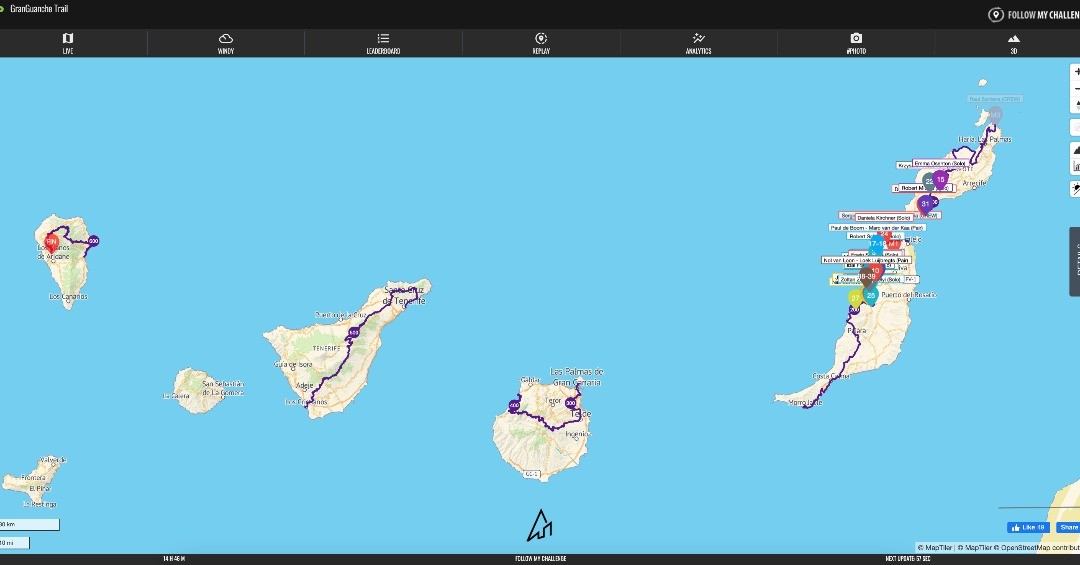Select rider marker 15 in magenta

pyautogui.click(x=940, y=180)
